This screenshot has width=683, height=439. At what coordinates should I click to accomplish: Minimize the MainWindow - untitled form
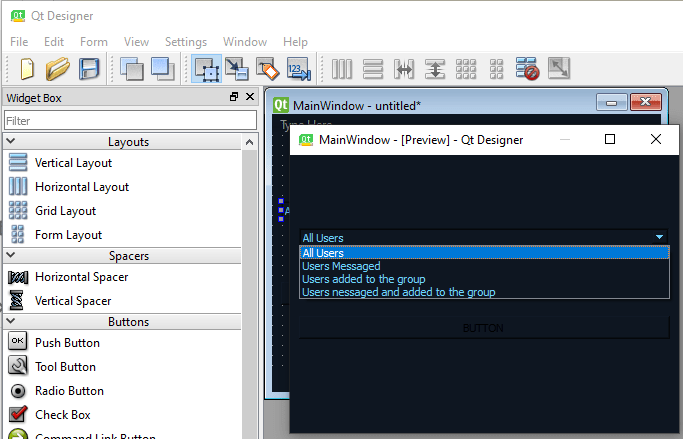(612, 103)
